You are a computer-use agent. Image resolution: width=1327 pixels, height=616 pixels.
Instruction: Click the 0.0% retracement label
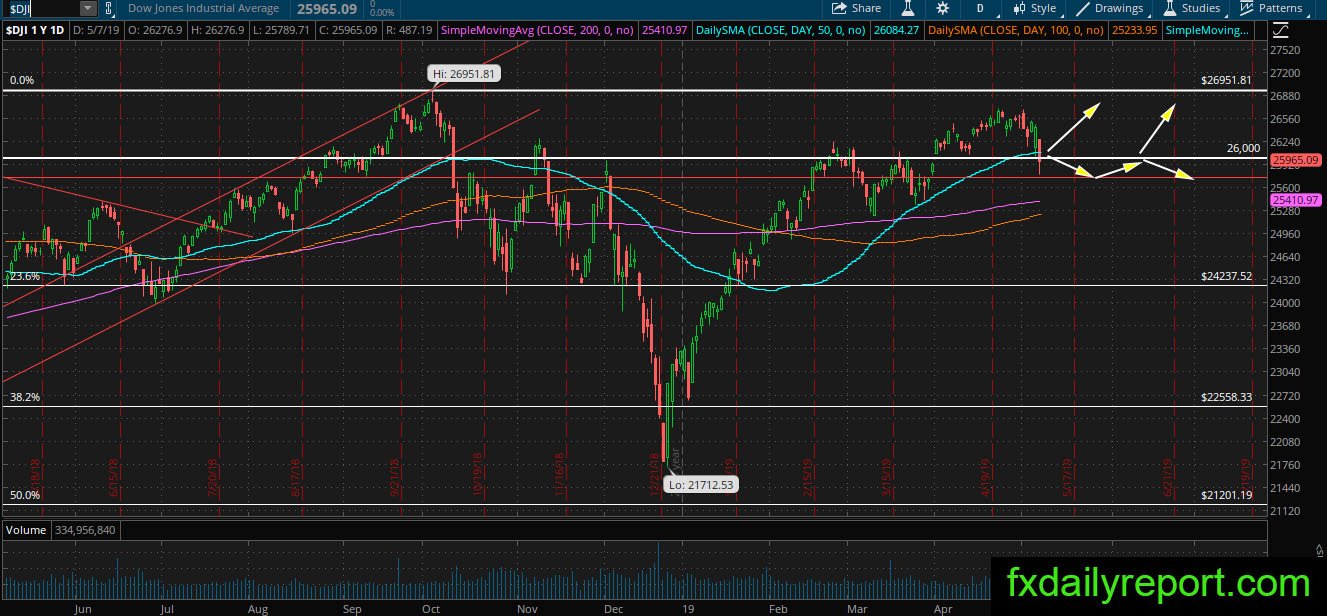[x=22, y=80]
